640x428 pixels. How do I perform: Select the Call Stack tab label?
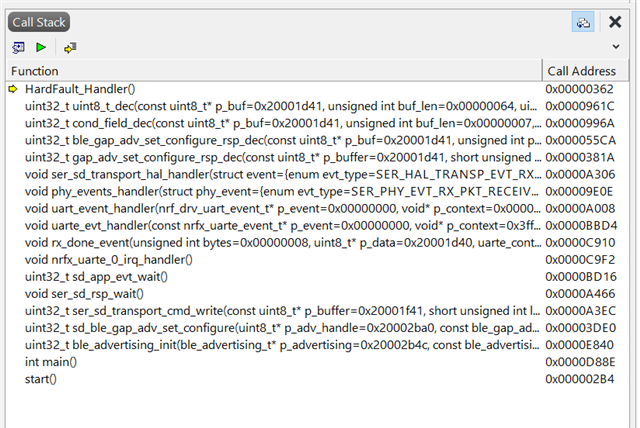39,22
